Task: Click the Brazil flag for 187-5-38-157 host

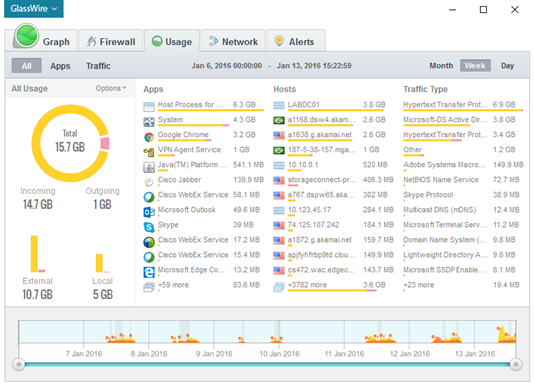Action: point(279,150)
